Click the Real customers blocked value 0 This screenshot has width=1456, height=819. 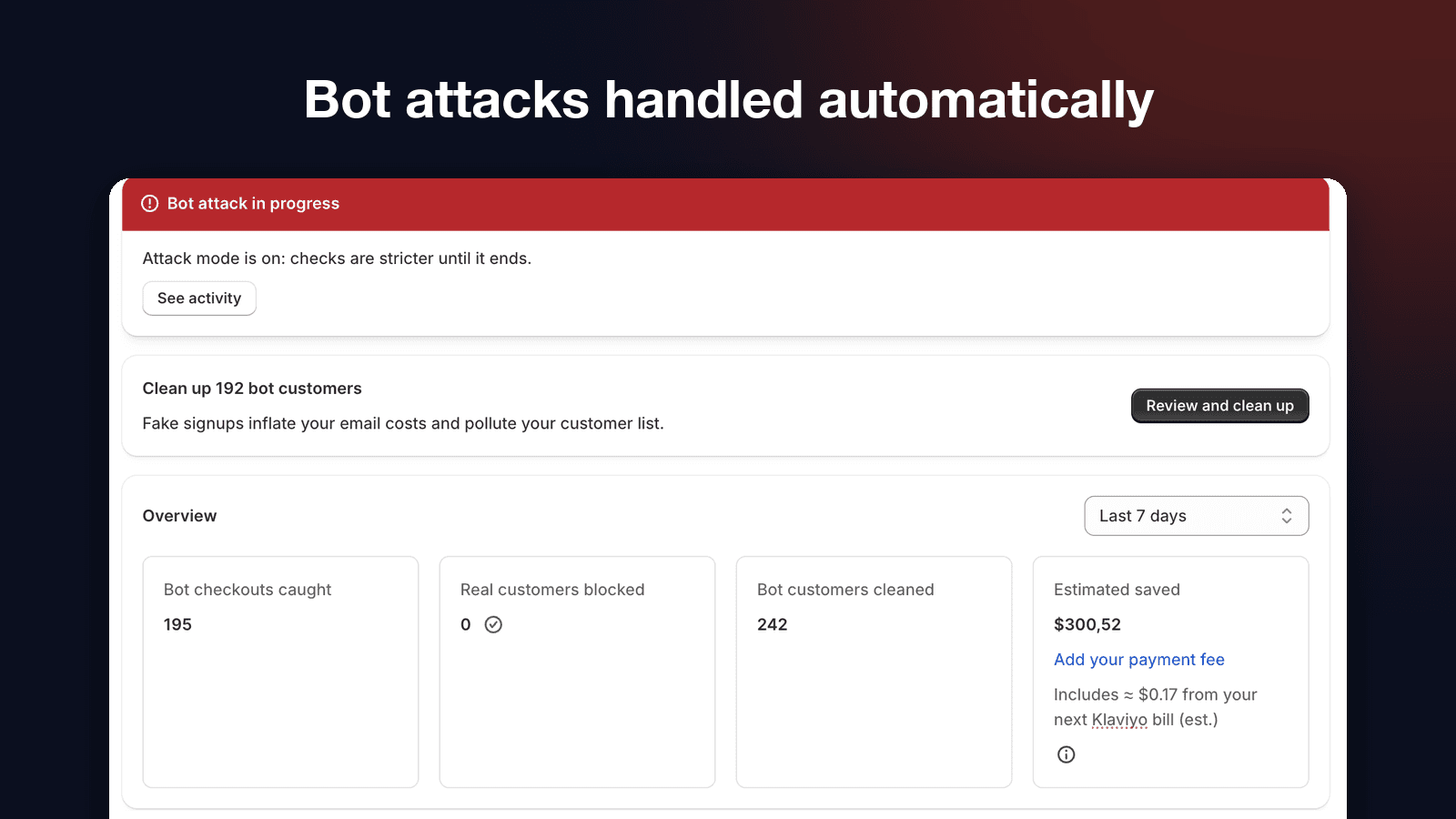point(466,624)
